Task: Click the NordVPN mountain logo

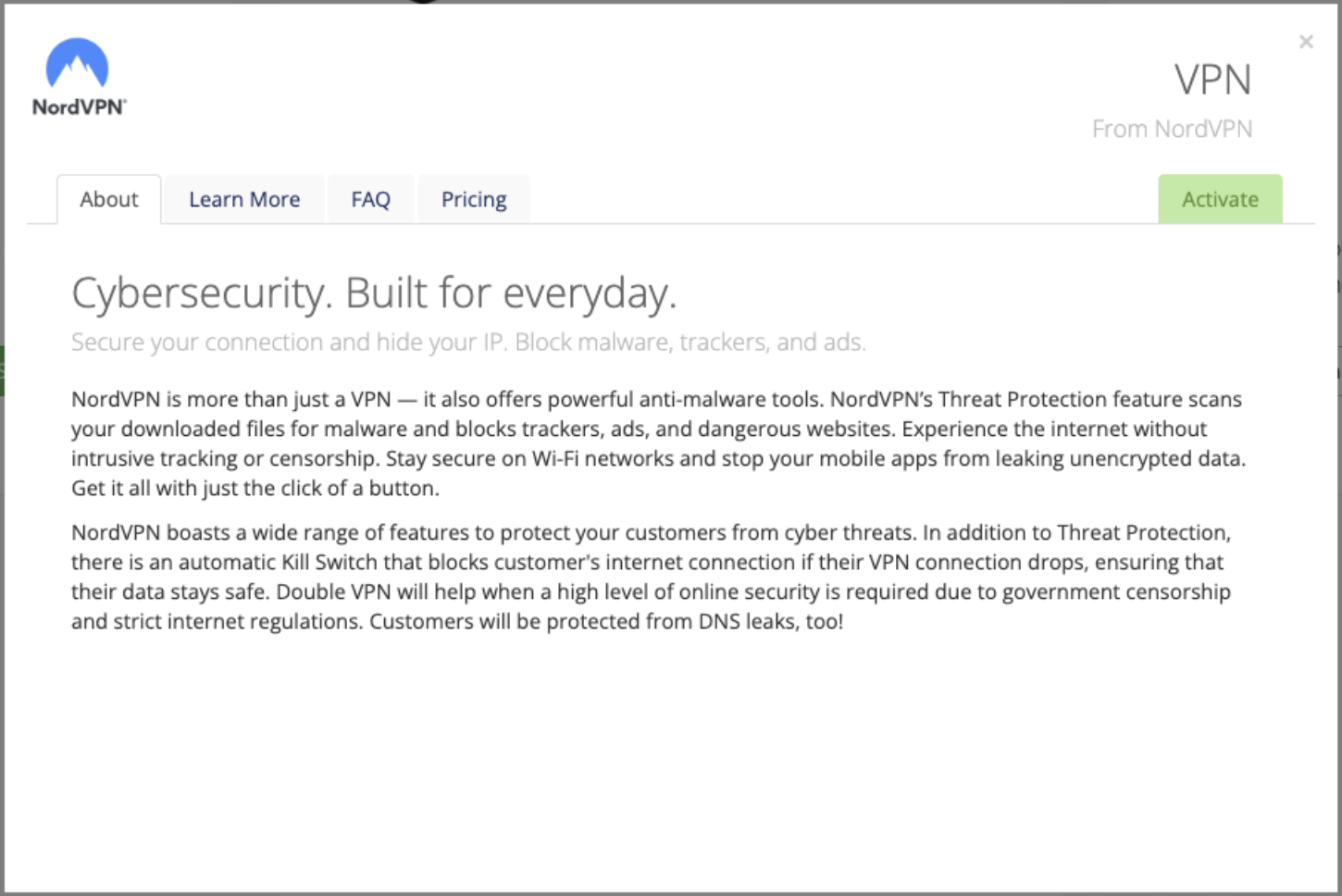Action: coord(79,77)
